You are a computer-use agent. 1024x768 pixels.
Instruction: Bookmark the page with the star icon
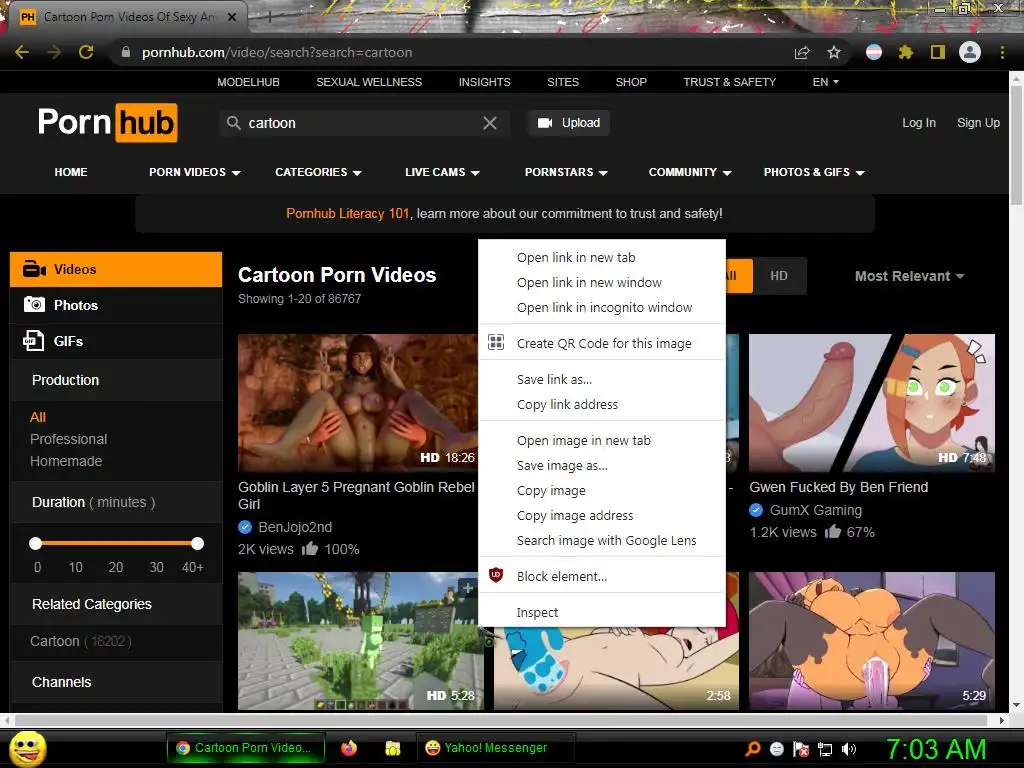point(834,52)
